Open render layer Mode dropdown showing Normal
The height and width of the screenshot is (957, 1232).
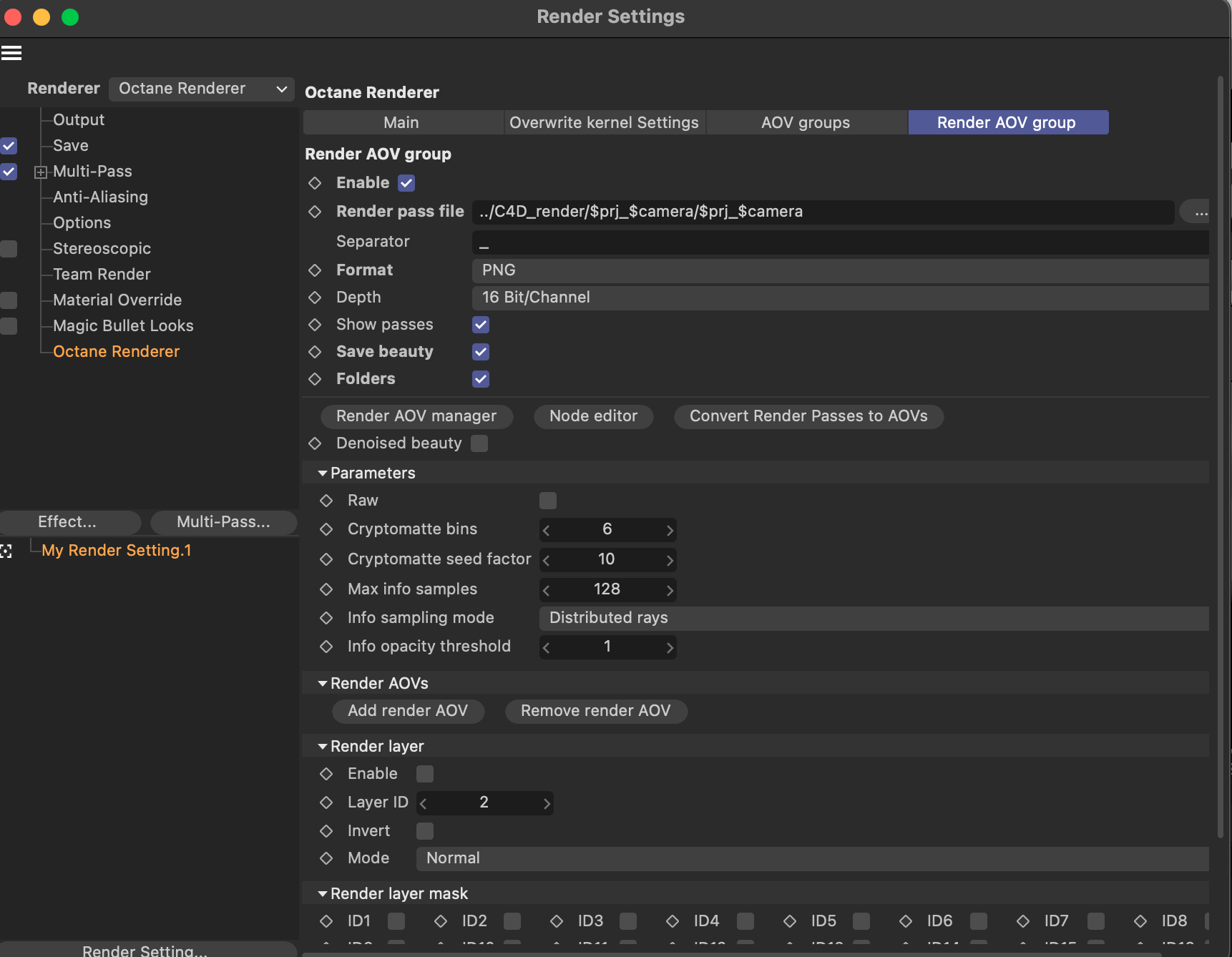(813, 858)
